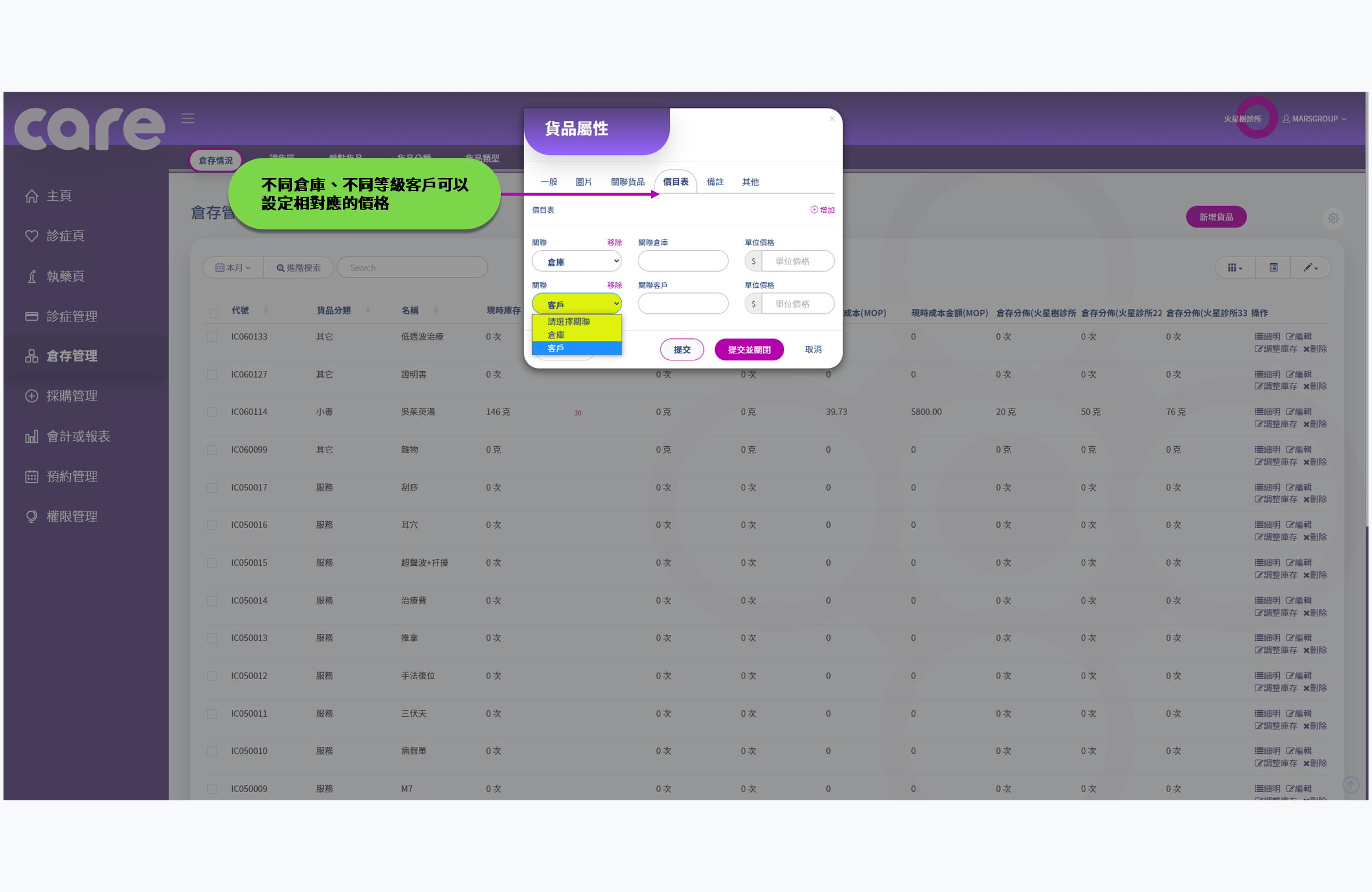The image size is (1372, 892).
Task: Check the row checkbox for IC050017
Action: [212, 487]
